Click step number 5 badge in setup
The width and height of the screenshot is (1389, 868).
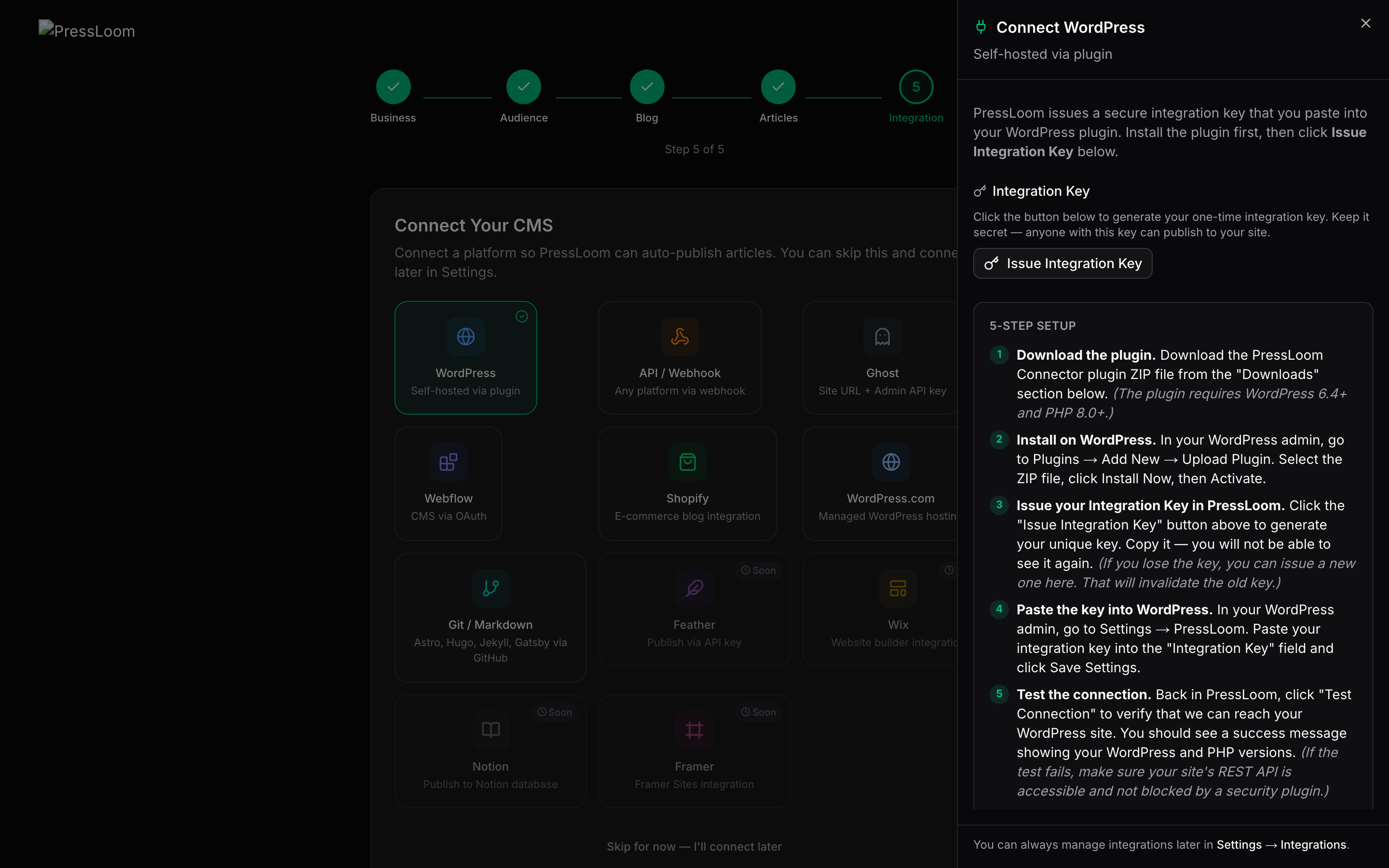coord(999,694)
